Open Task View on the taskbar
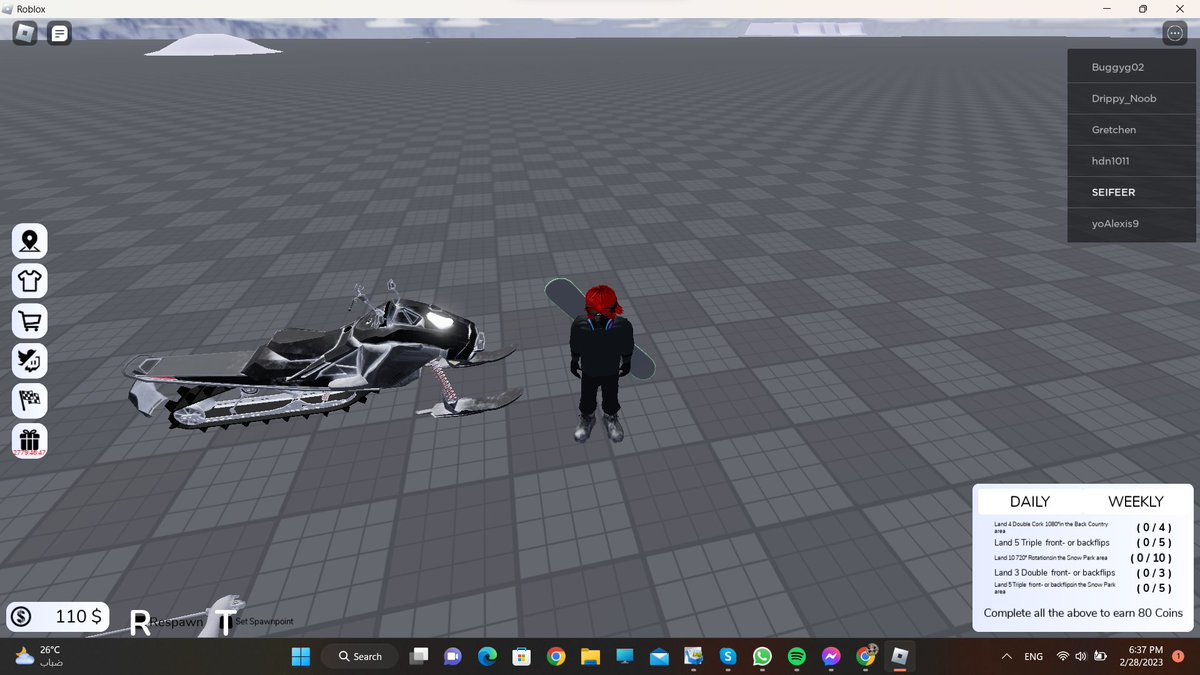The image size is (1200, 675). click(418, 656)
